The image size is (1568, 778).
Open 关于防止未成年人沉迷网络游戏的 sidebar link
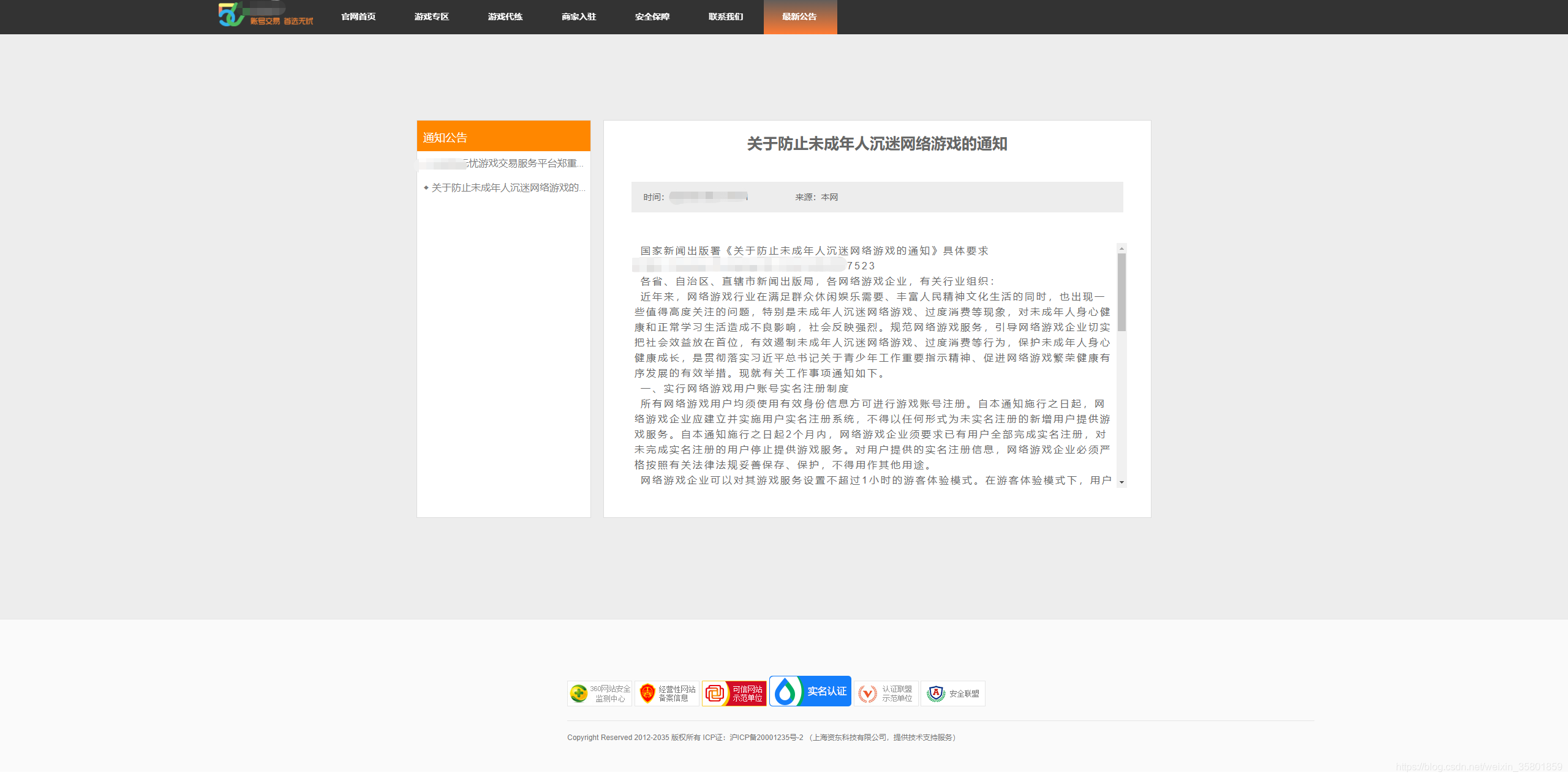pyautogui.click(x=507, y=188)
